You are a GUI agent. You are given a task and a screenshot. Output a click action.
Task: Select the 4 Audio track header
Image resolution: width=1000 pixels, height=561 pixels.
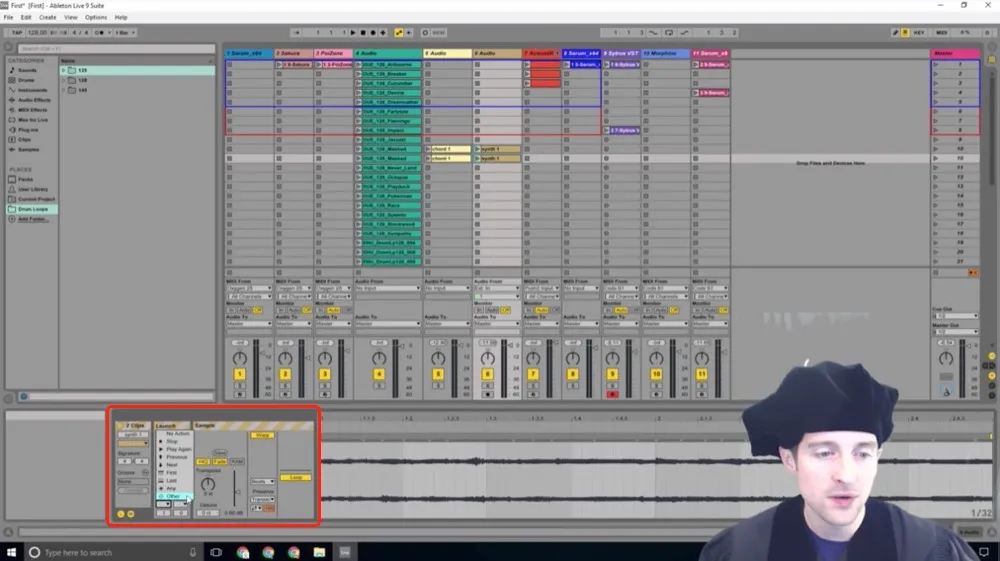pyautogui.click(x=387, y=54)
